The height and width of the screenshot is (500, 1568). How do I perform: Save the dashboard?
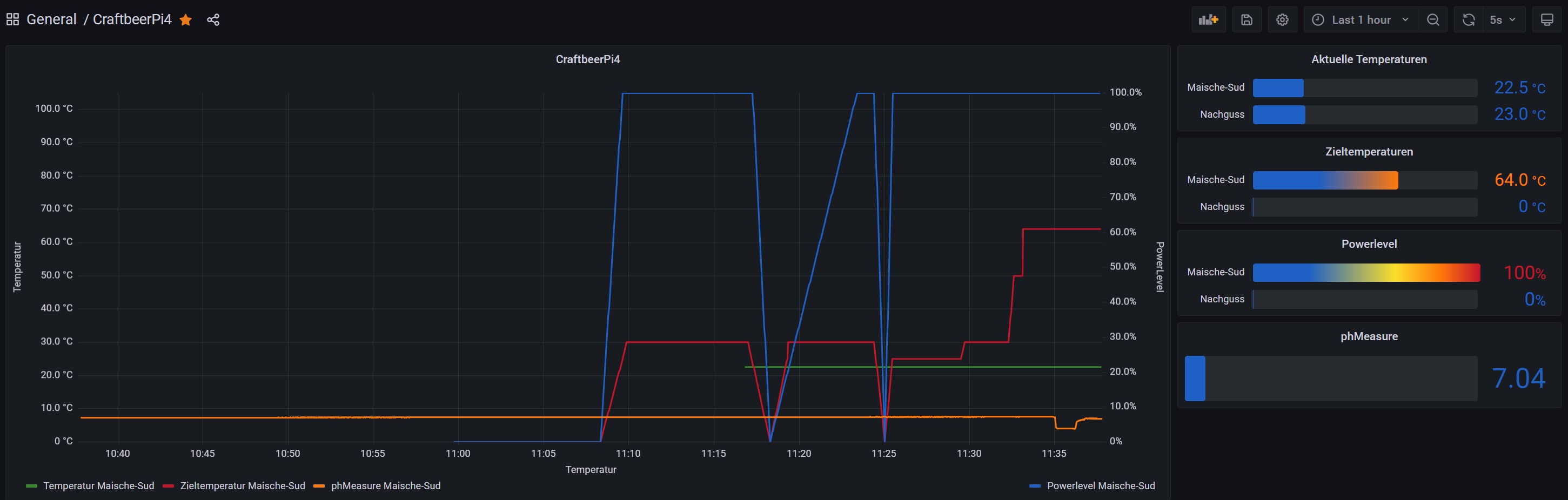click(1246, 20)
